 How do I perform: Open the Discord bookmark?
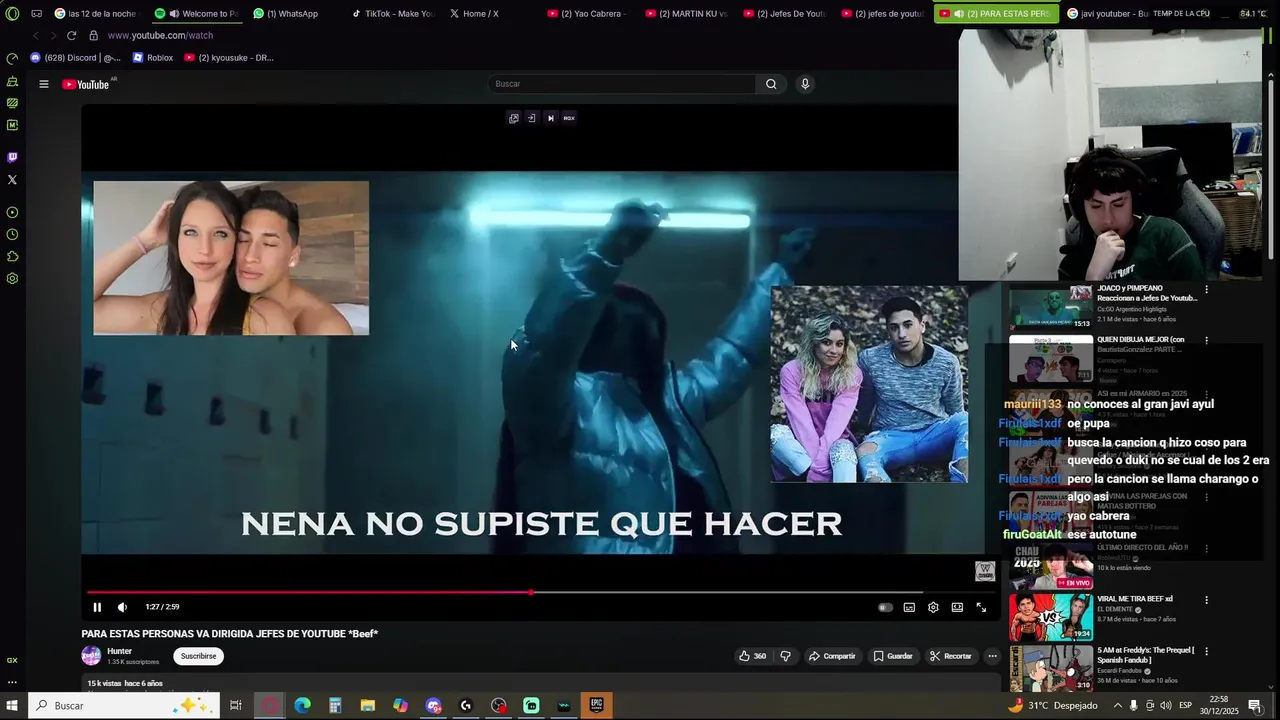point(76,58)
